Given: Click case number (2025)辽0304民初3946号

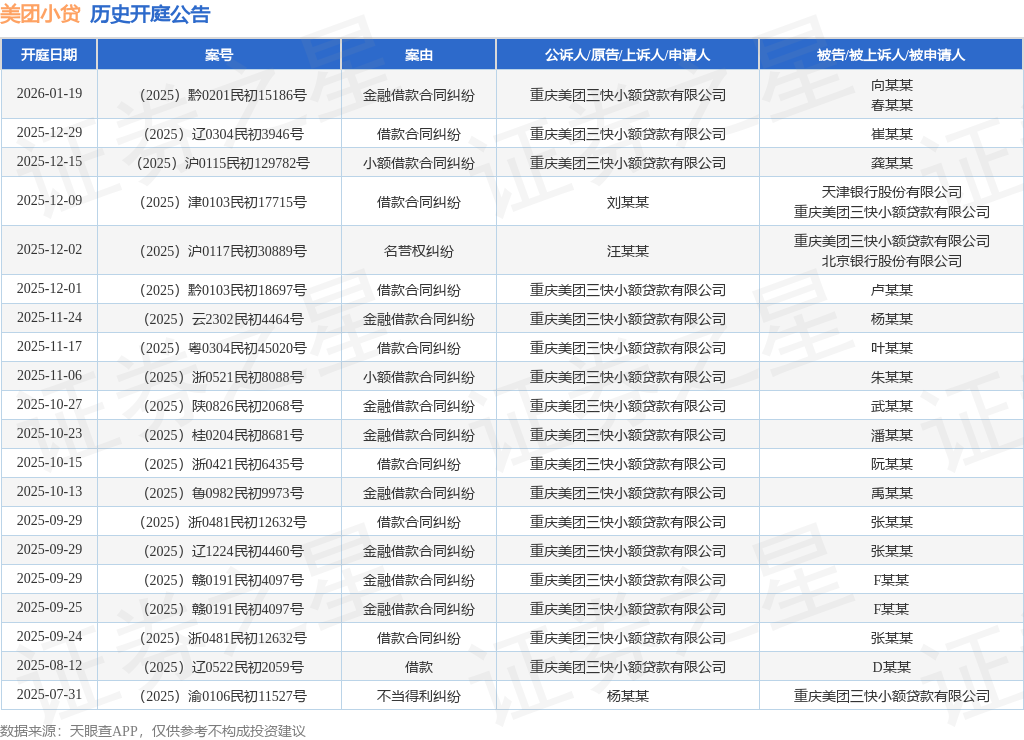Looking at the screenshot, I should (x=223, y=134).
